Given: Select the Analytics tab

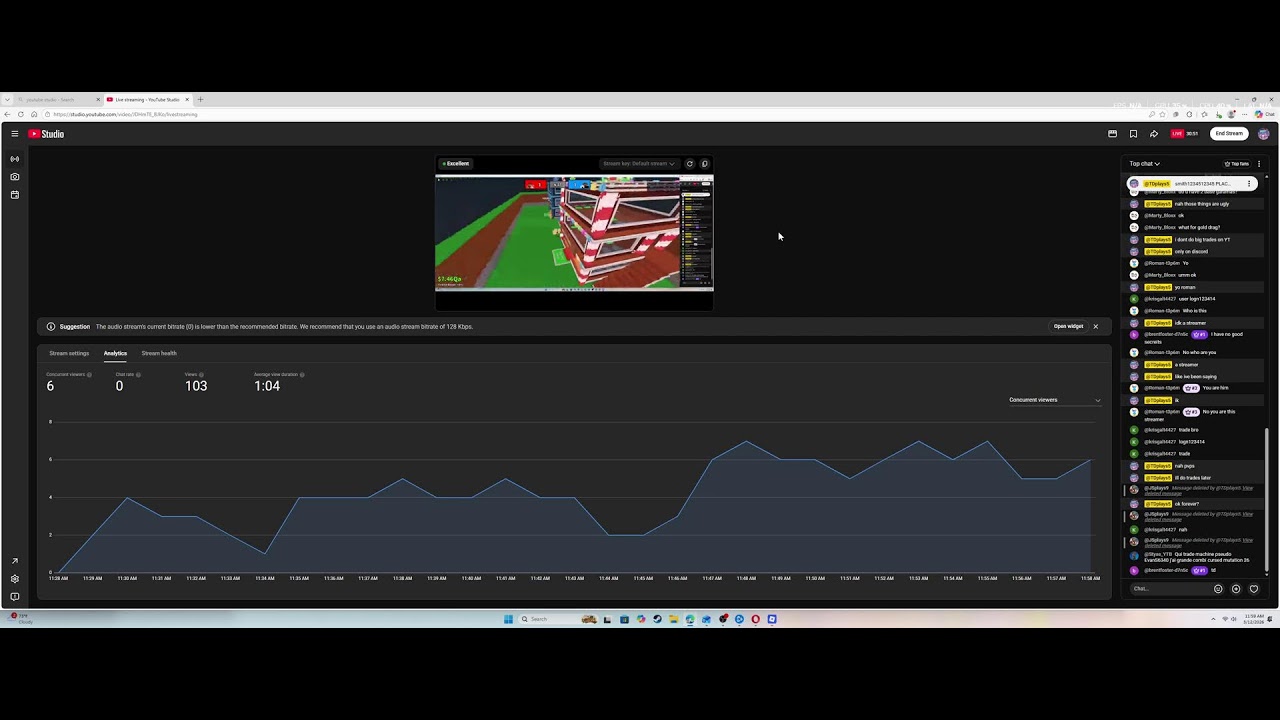Looking at the screenshot, I should pos(115,353).
